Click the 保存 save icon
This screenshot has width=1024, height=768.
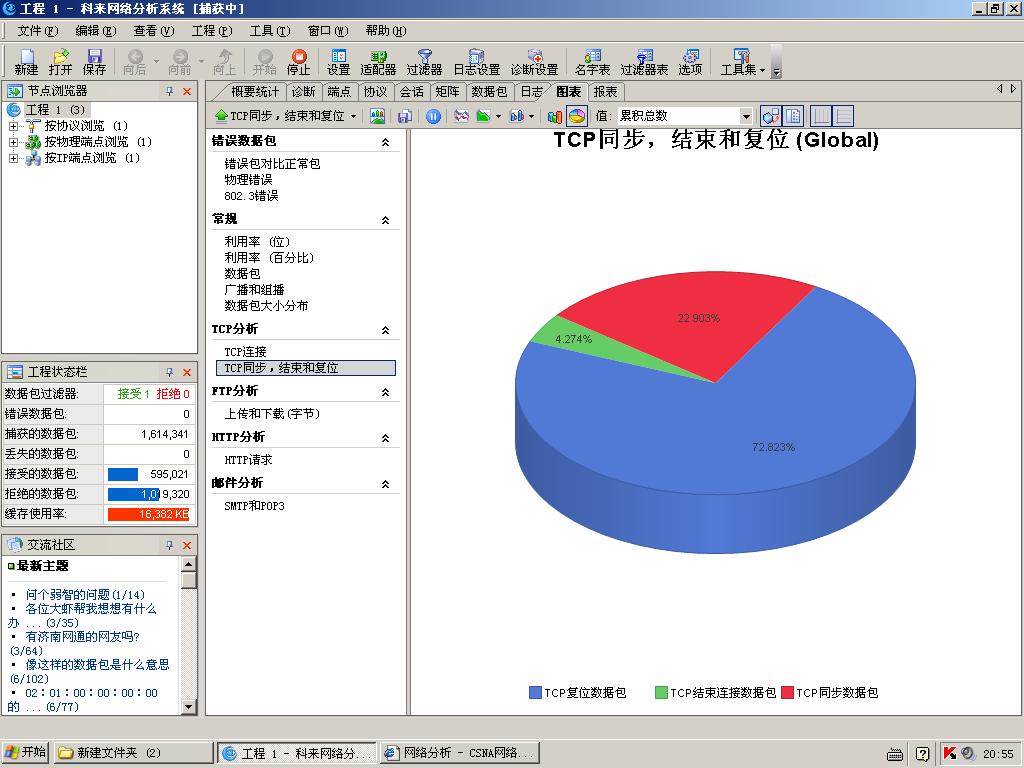pos(95,61)
